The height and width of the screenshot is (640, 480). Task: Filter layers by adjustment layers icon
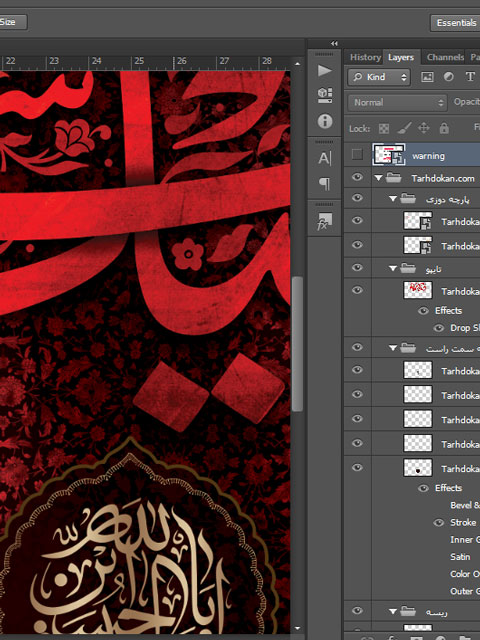449,77
